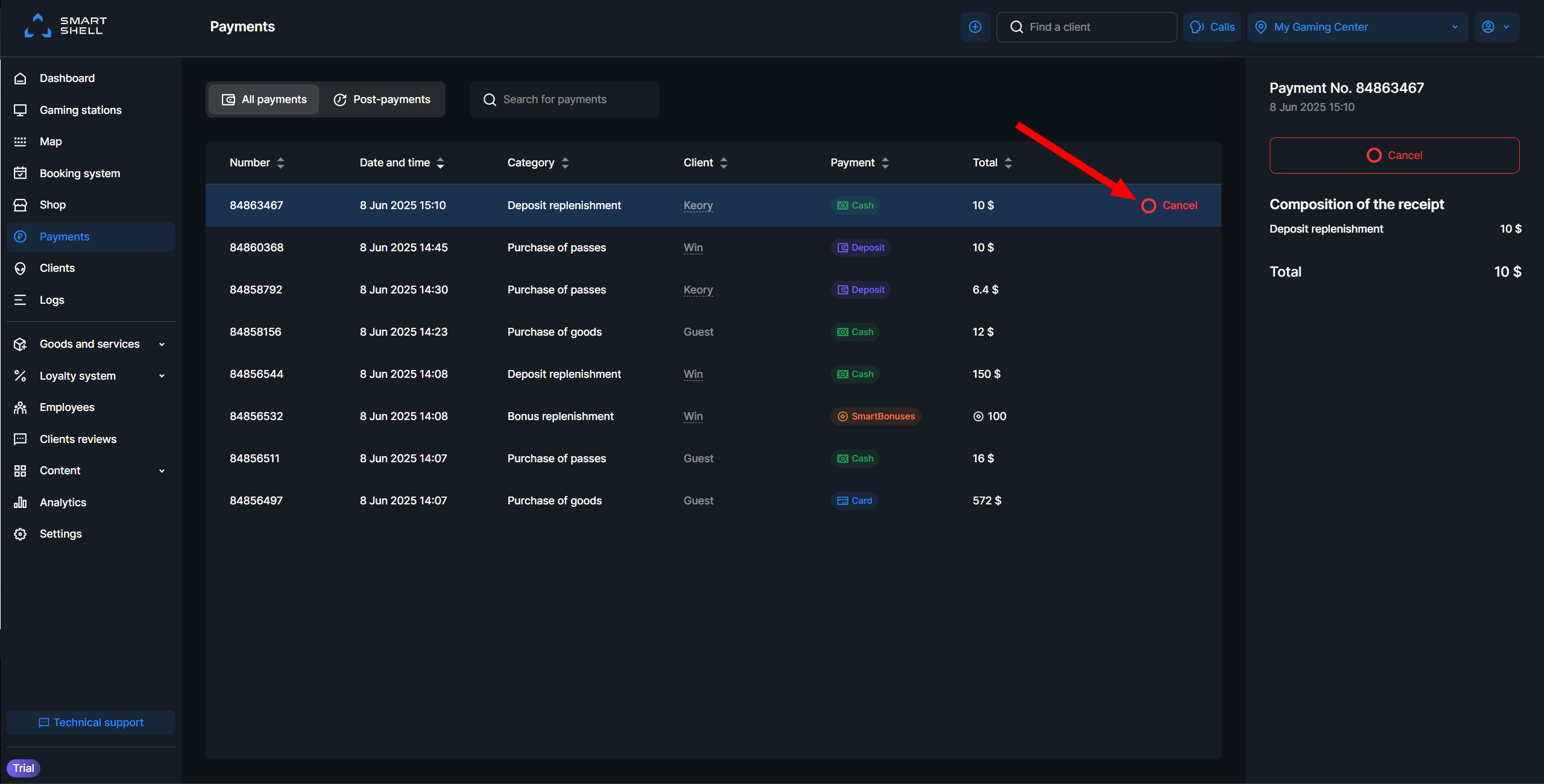Switch to the All payments tab
The image size is (1544, 784).
click(x=264, y=99)
